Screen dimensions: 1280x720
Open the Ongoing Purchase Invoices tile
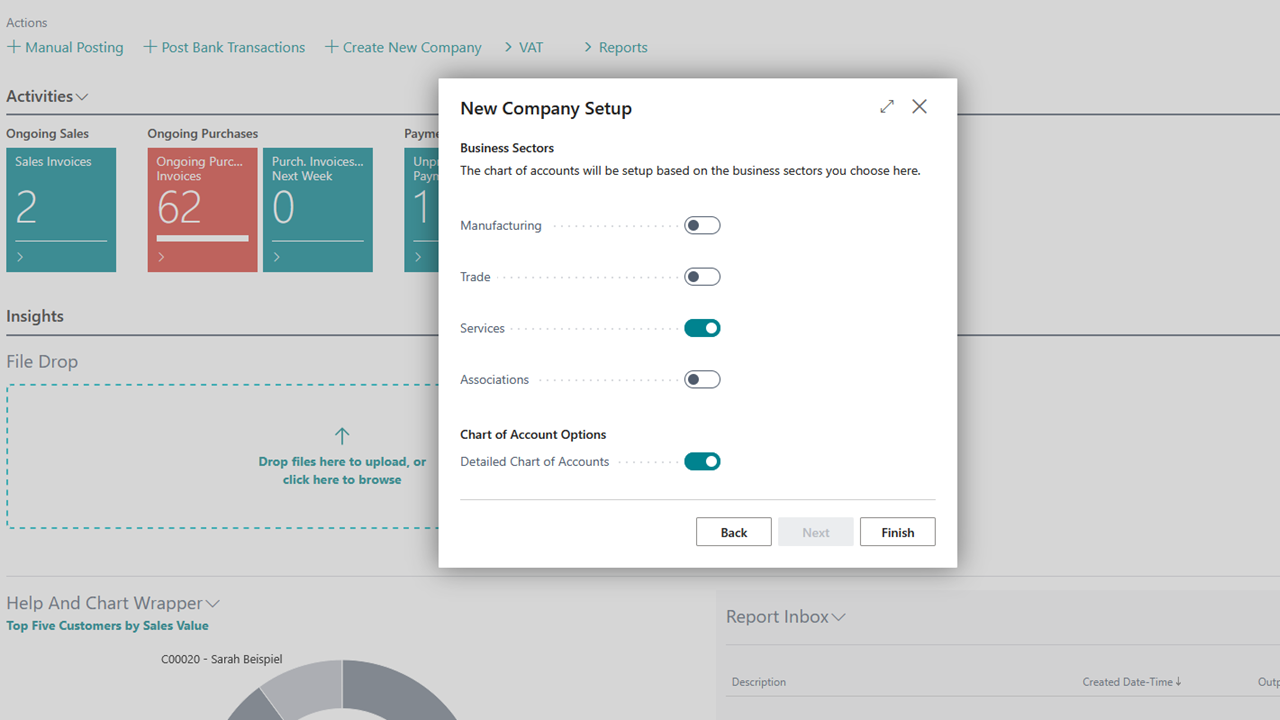coord(202,210)
